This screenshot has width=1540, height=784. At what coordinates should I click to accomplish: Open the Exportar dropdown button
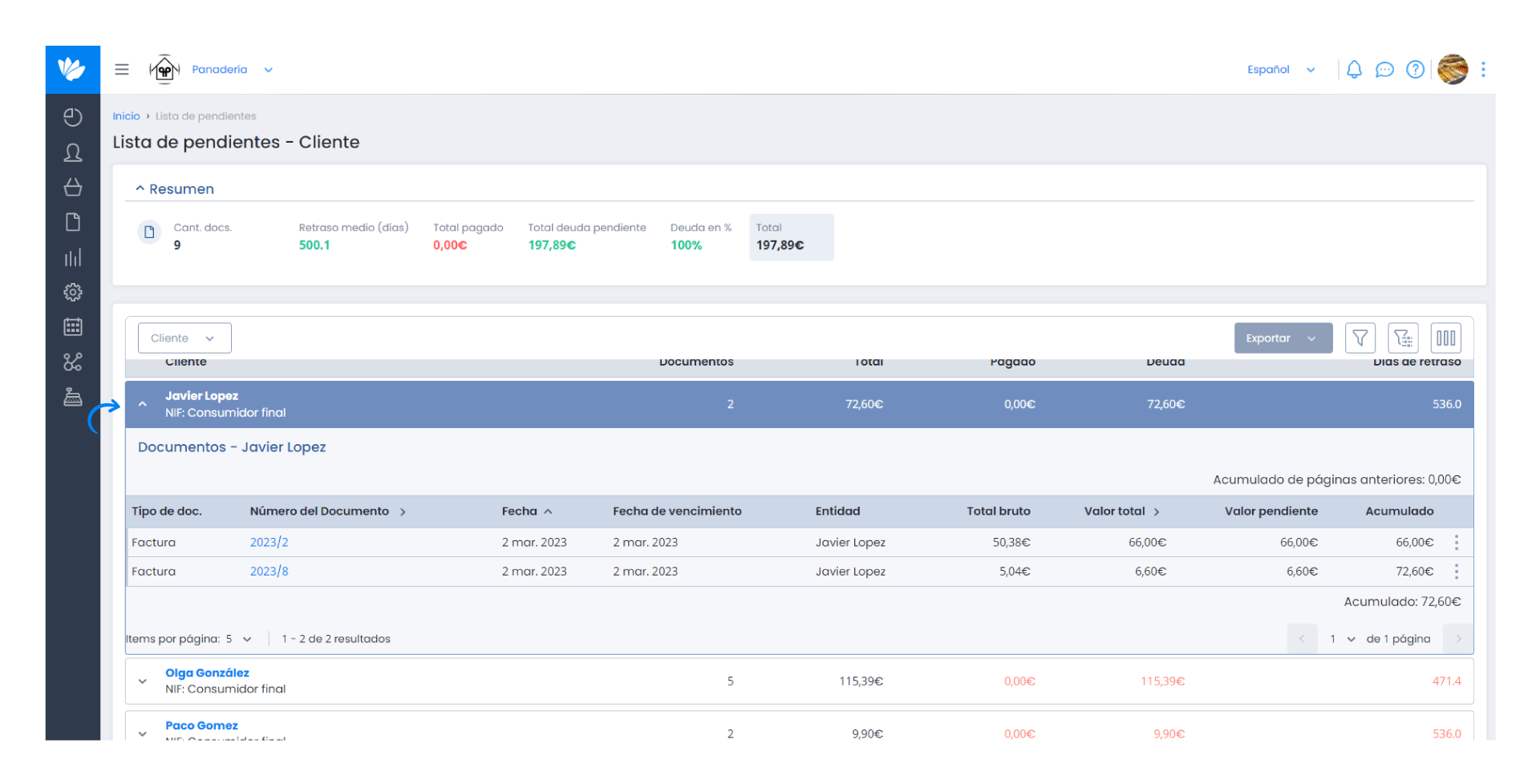[x=1283, y=338]
